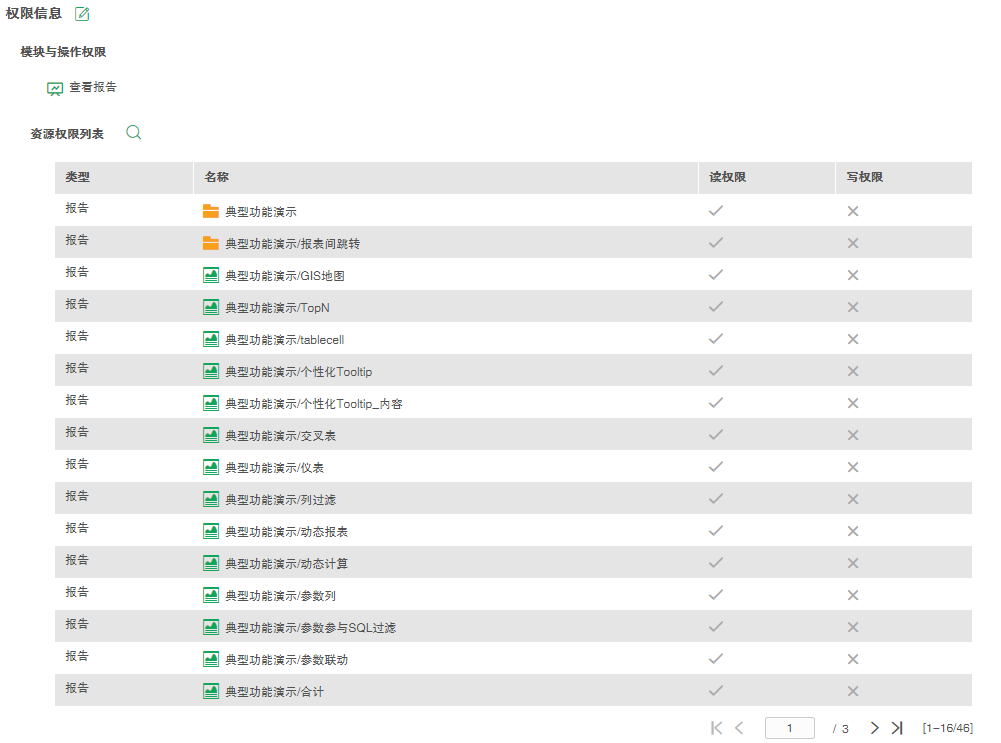Click the 名称 column header
This screenshot has height=743, width=1001.
[217, 177]
